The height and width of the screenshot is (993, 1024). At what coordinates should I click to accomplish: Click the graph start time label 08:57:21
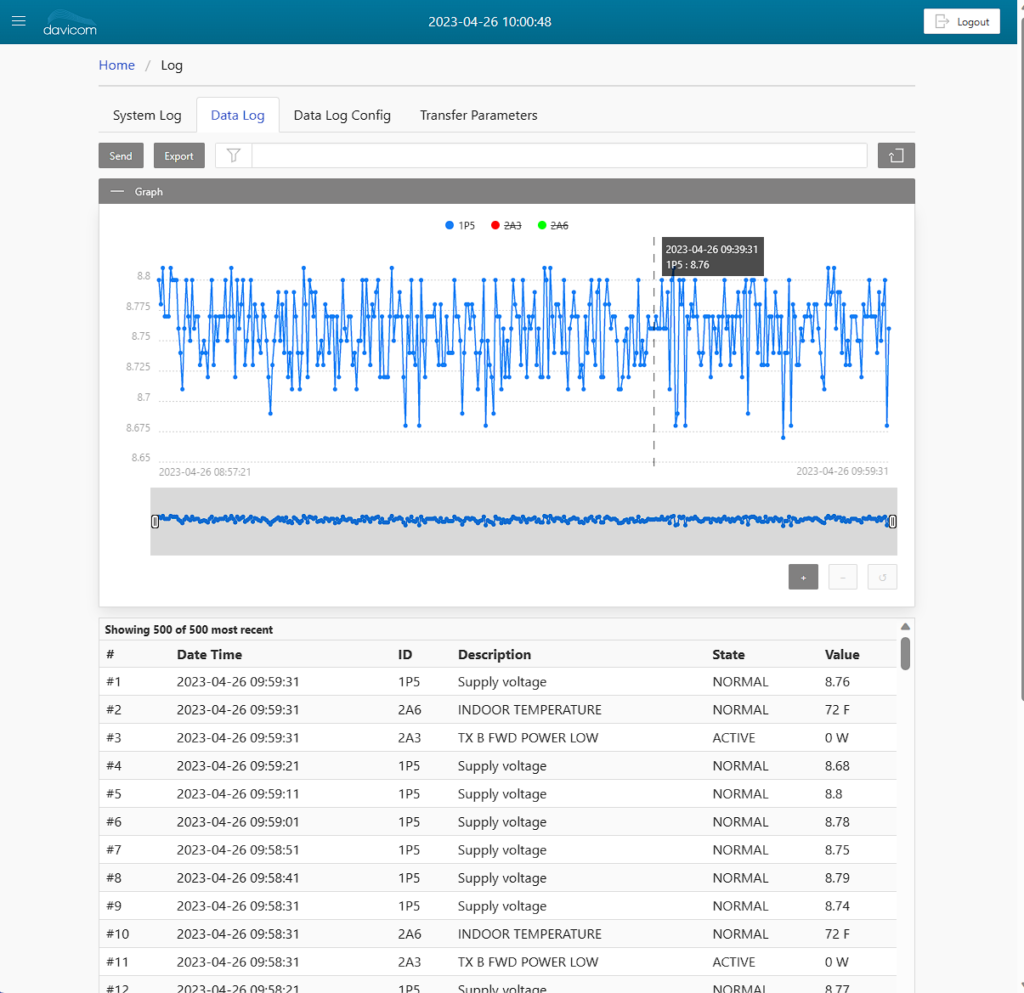point(205,472)
